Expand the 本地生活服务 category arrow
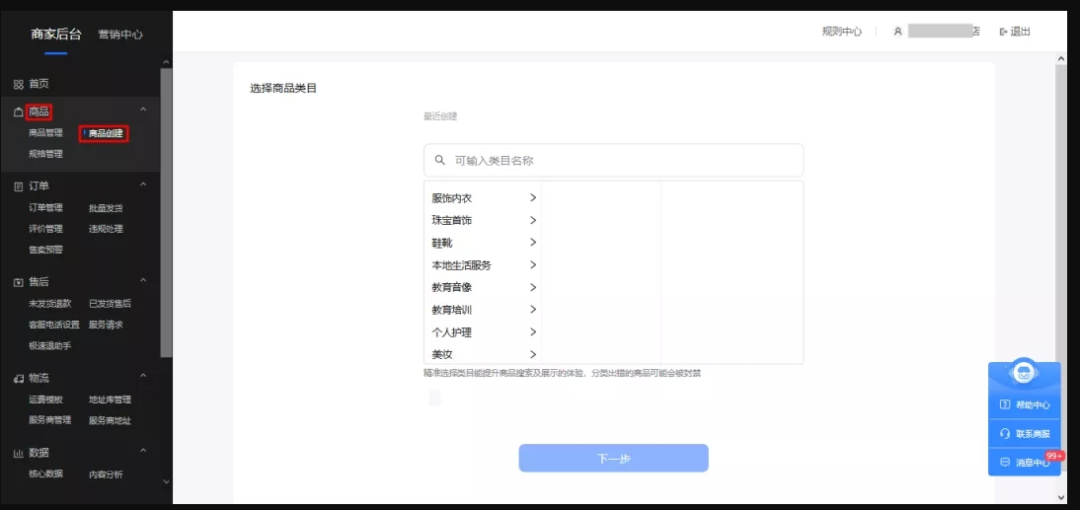This screenshot has width=1080, height=510. click(x=532, y=265)
